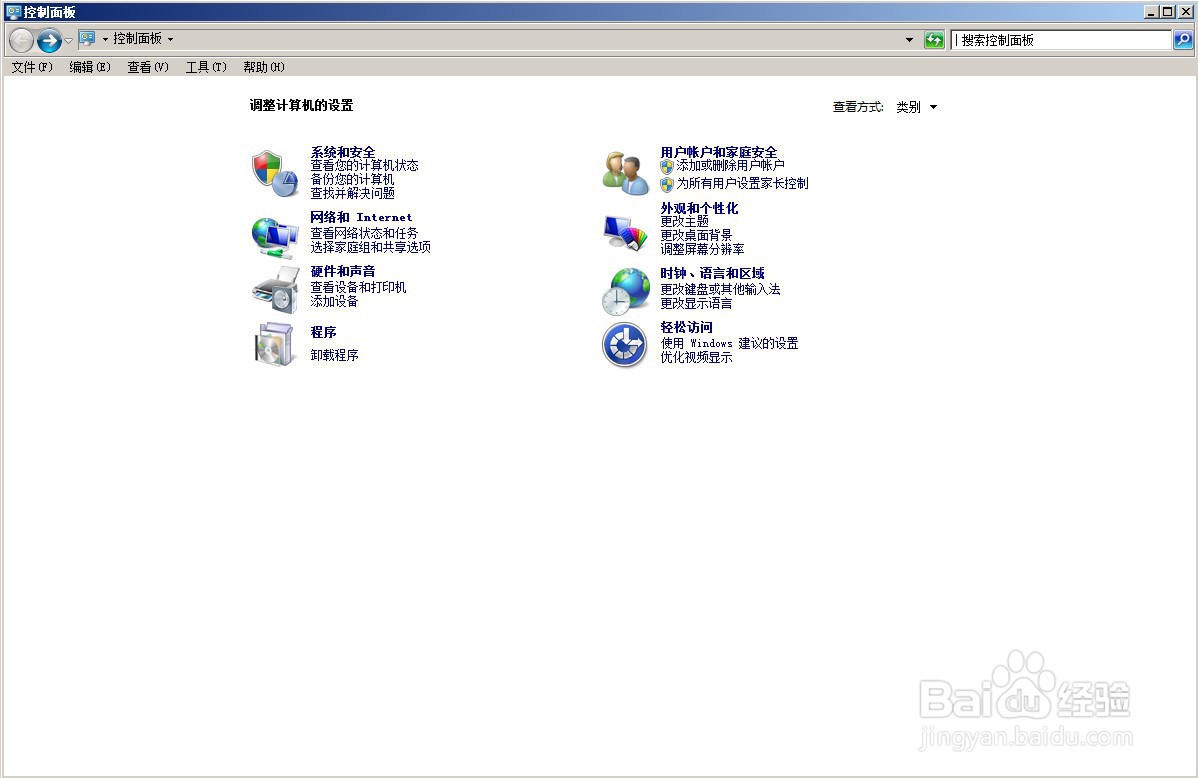Viewport: 1198px width, 778px height.
Task: Open the 外观和个性化 category link
Action: click(699, 208)
